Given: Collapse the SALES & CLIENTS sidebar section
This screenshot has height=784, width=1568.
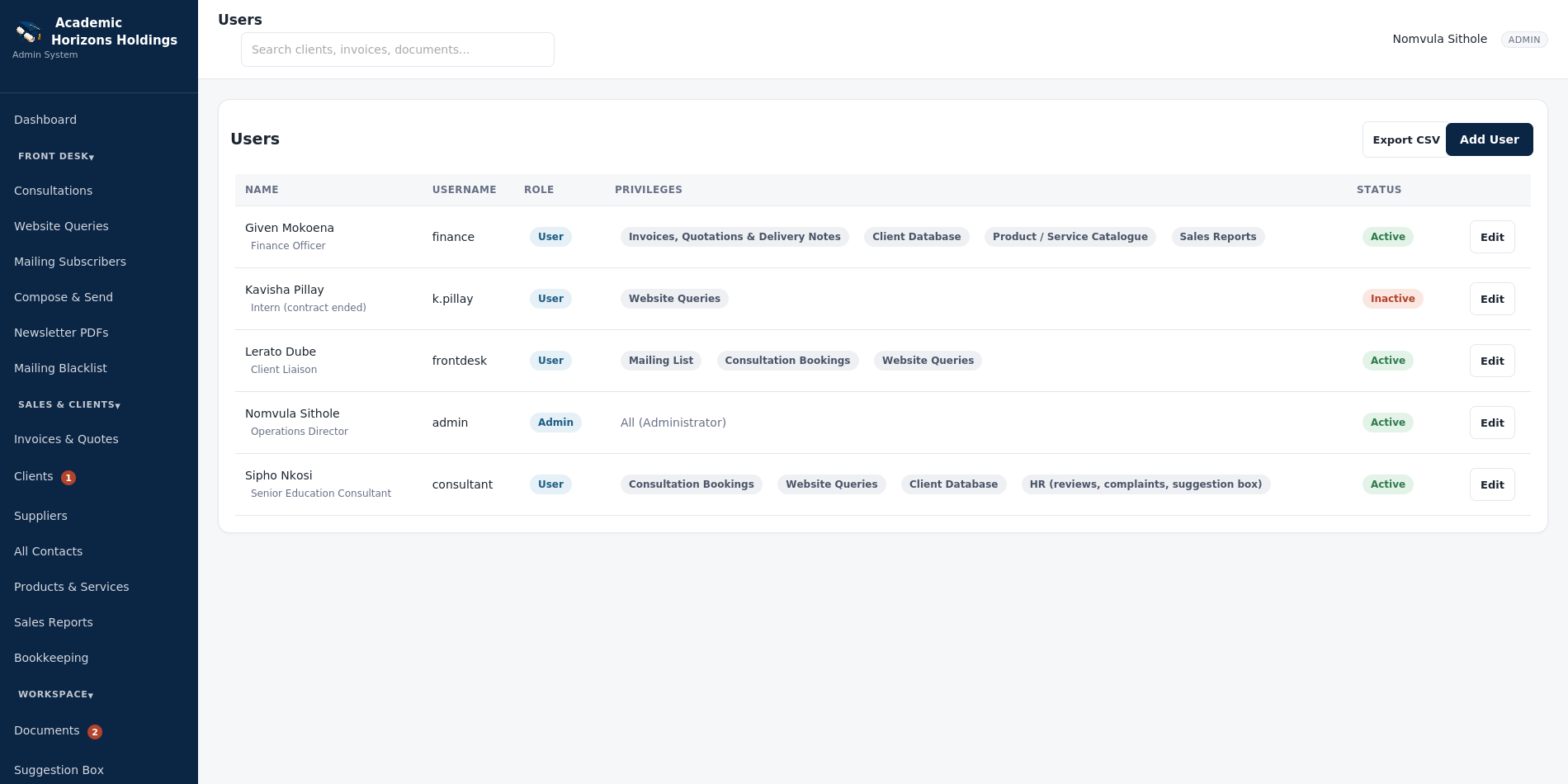Looking at the screenshot, I should (x=69, y=404).
